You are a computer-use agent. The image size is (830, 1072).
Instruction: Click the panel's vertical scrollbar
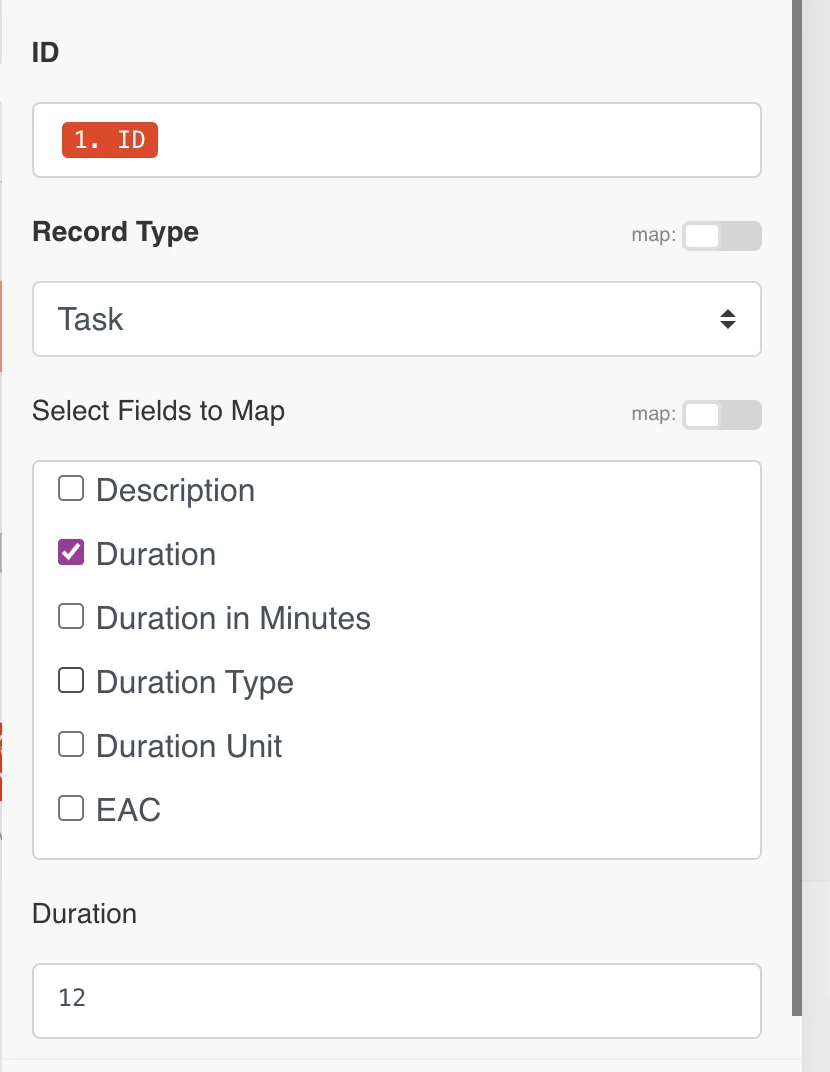797,500
